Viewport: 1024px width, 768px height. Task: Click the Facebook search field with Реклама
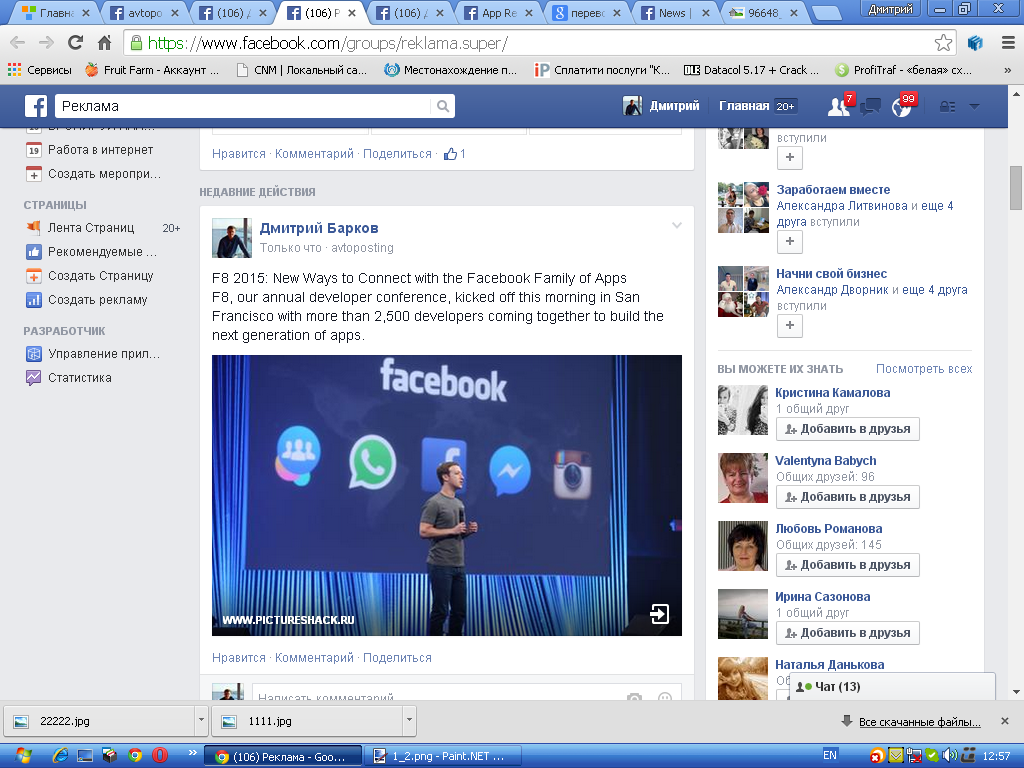click(243, 106)
